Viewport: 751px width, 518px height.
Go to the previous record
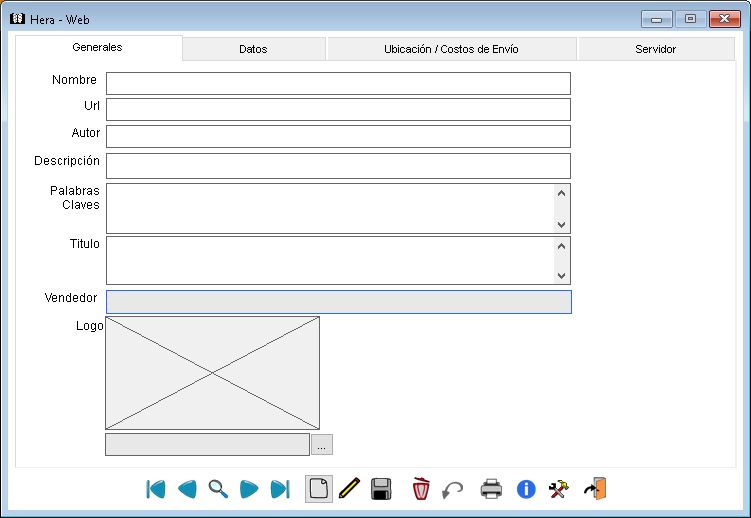187,489
